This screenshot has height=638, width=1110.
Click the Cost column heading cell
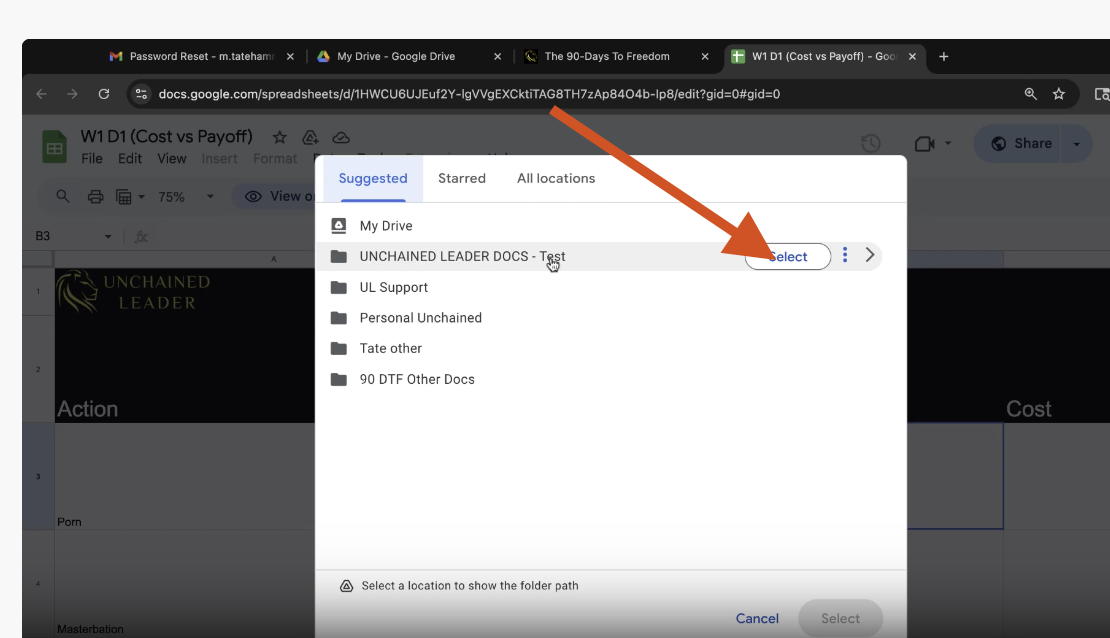click(1056, 370)
